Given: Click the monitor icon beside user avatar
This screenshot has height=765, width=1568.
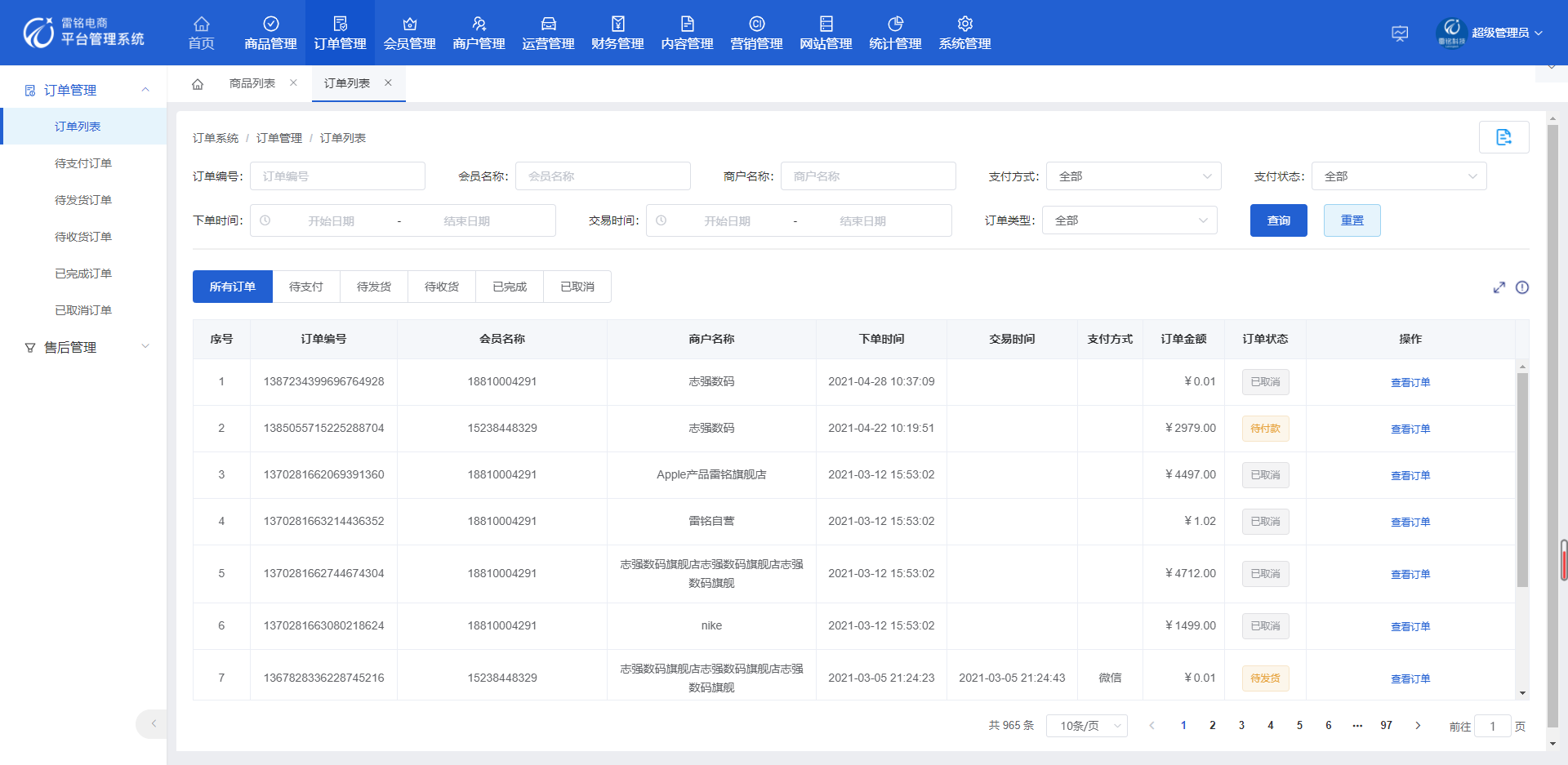Looking at the screenshot, I should [1400, 33].
